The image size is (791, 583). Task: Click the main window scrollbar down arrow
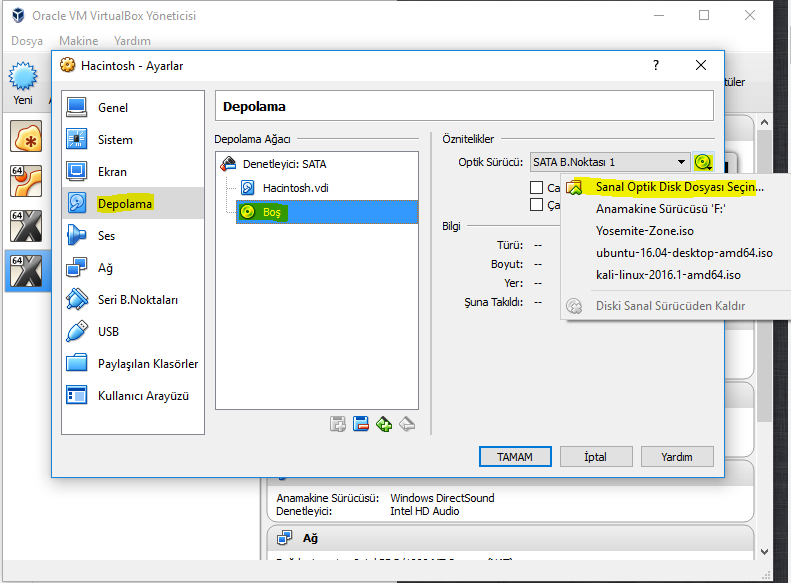click(764, 552)
